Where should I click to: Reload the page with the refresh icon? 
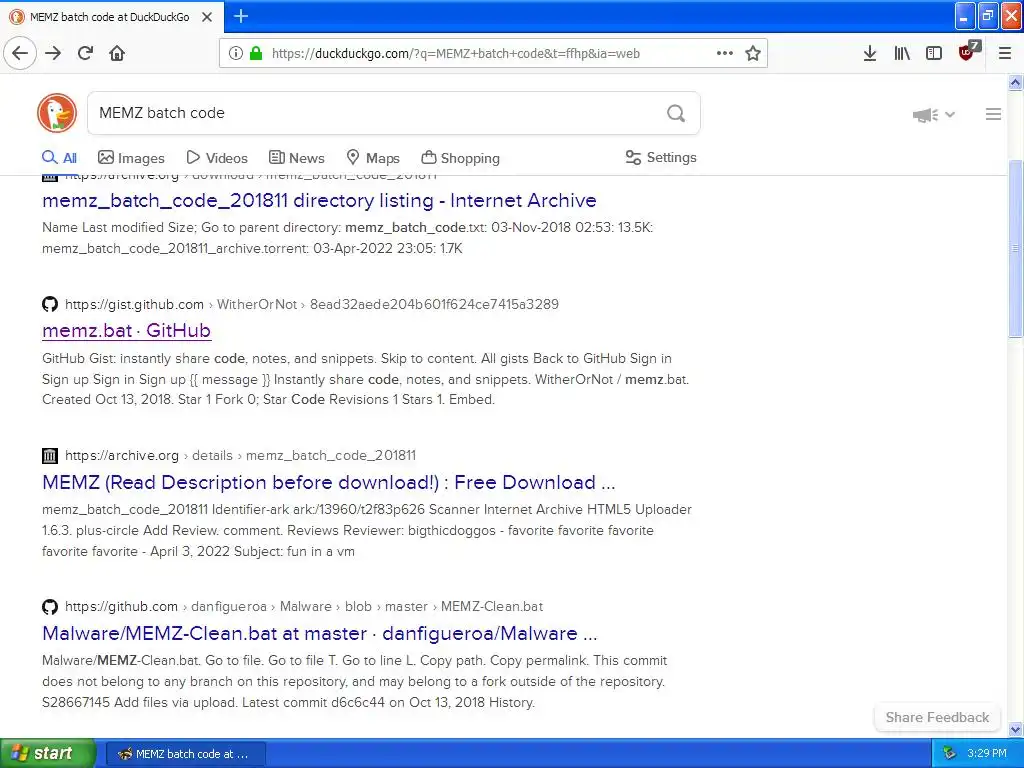(x=86, y=53)
